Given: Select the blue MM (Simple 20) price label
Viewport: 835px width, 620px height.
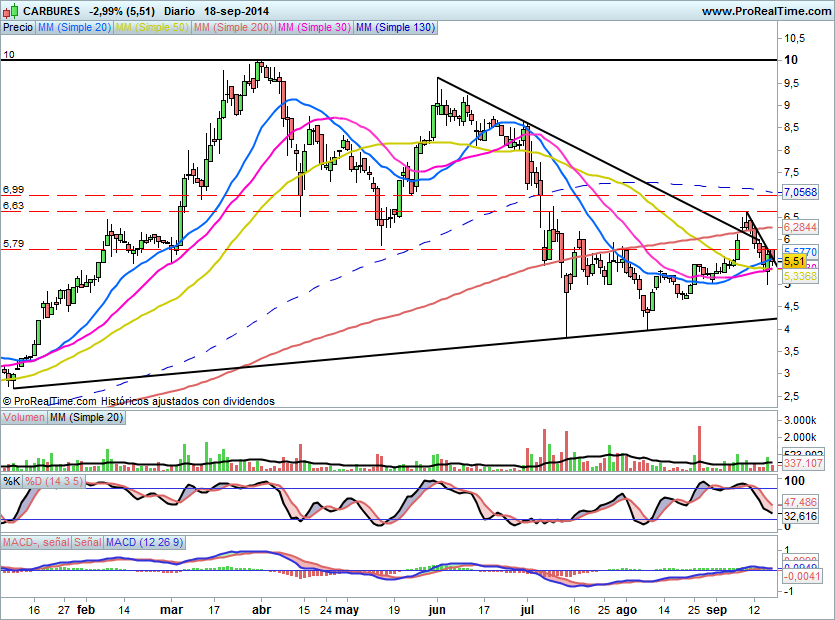Looking at the screenshot, I should (75, 28).
